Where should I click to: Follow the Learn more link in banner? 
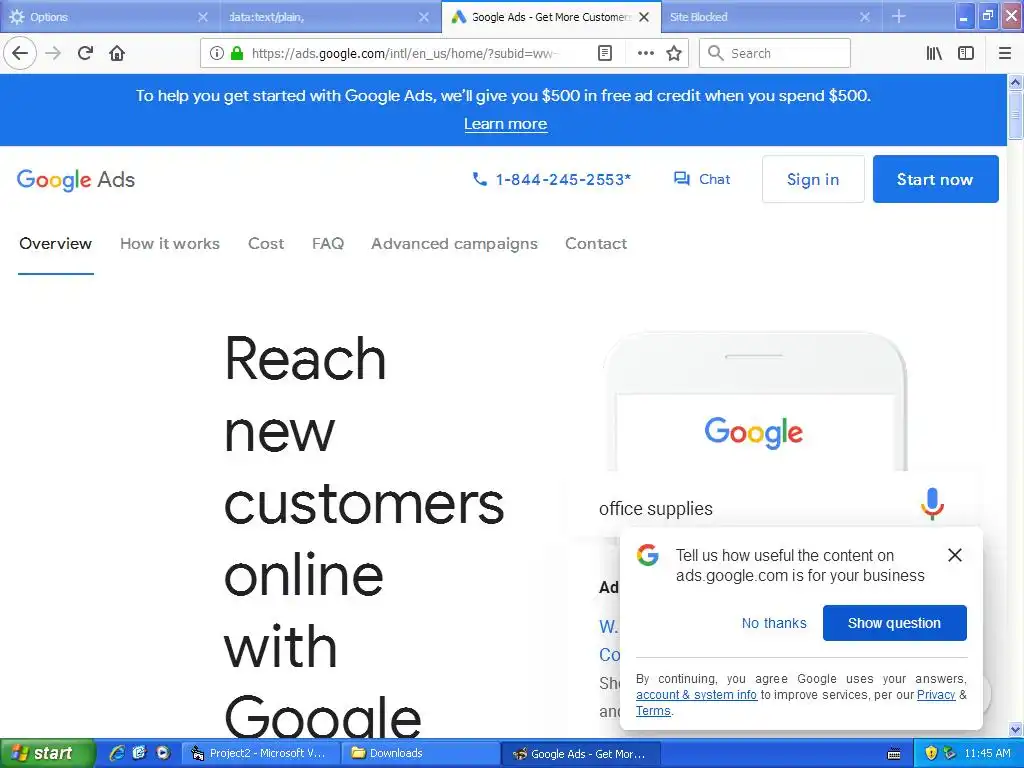pyautogui.click(x=505, y=123)
